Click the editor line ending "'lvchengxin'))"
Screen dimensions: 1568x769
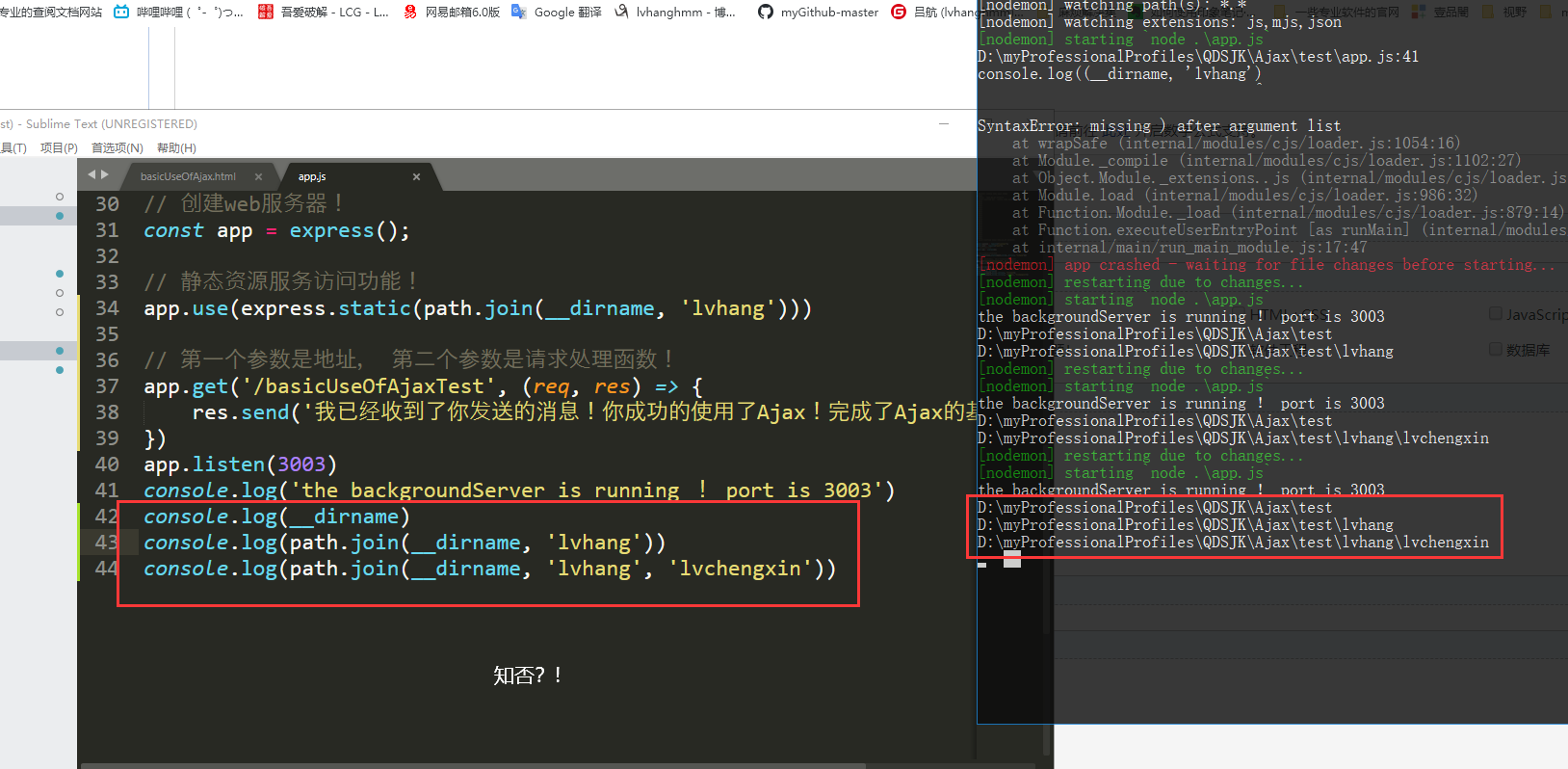tap(489, 569)
